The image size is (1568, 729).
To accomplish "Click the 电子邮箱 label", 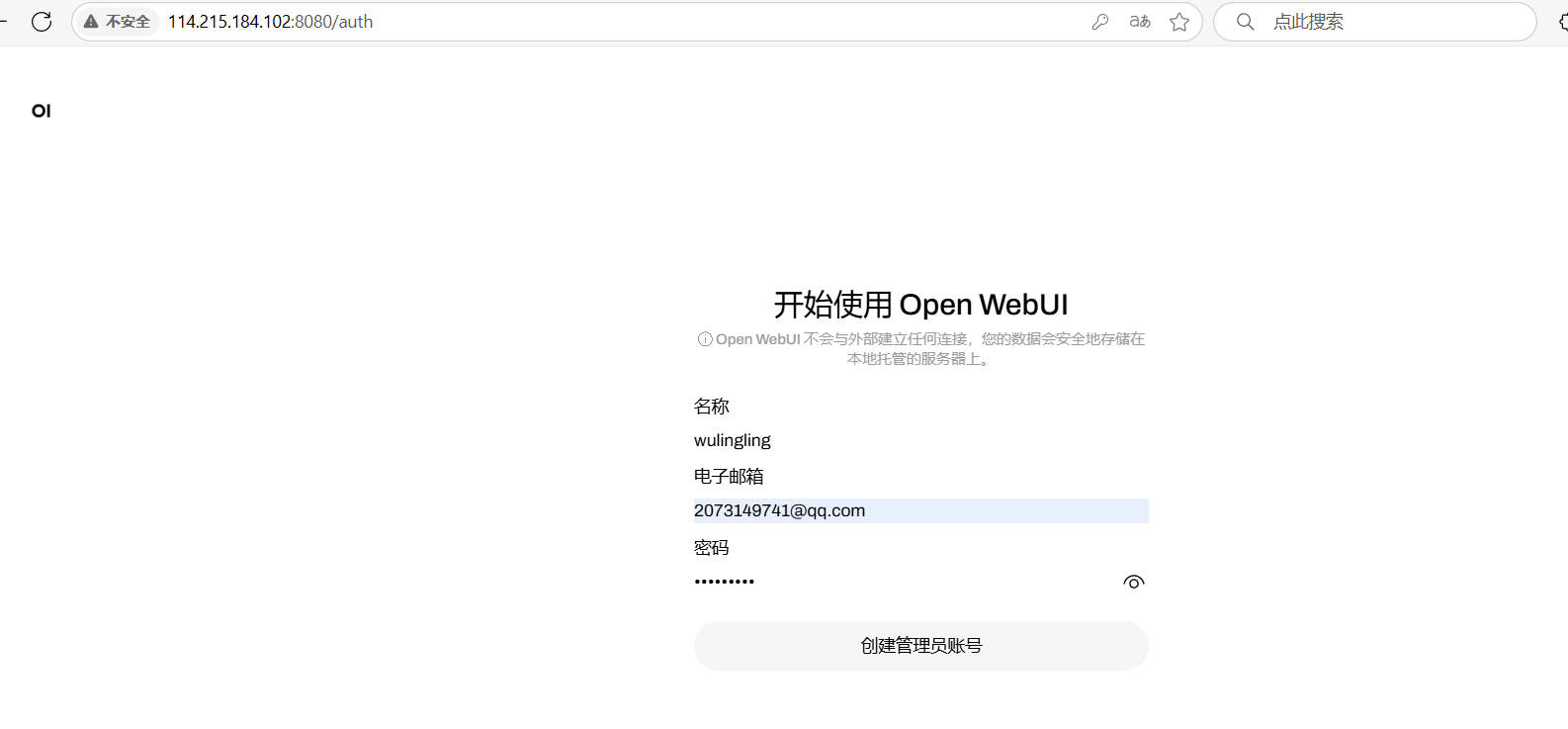I will (729, 477).
